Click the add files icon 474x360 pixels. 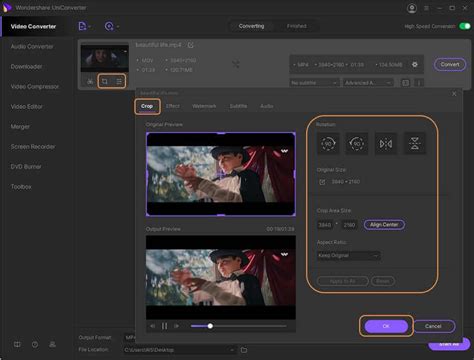82,26
